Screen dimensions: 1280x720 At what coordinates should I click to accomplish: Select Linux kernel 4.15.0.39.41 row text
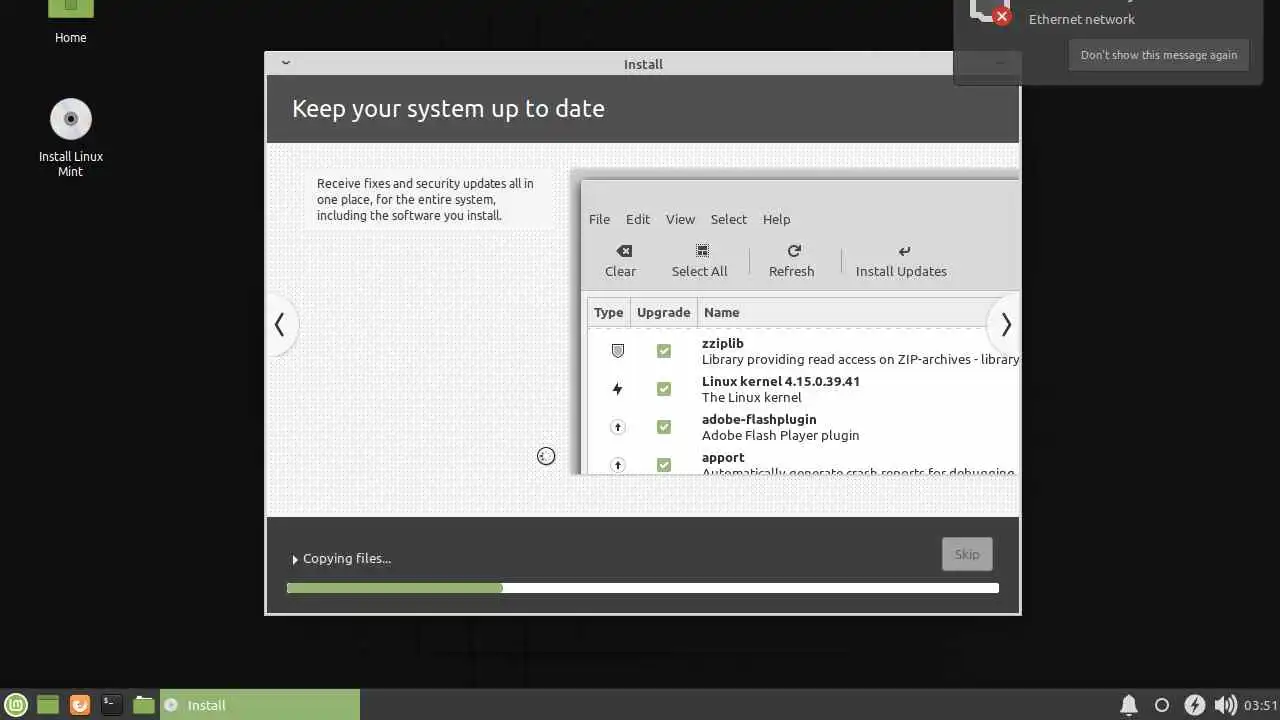781,381
